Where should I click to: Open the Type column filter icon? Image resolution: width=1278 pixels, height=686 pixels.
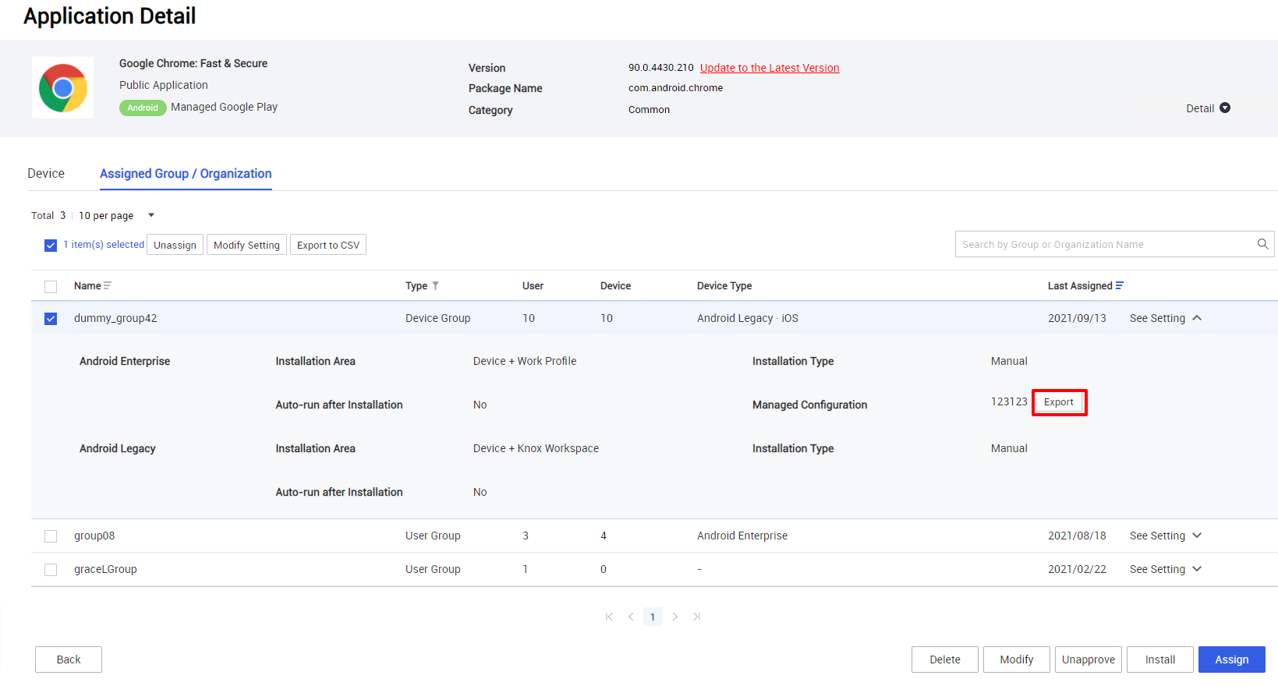[434, 286]
